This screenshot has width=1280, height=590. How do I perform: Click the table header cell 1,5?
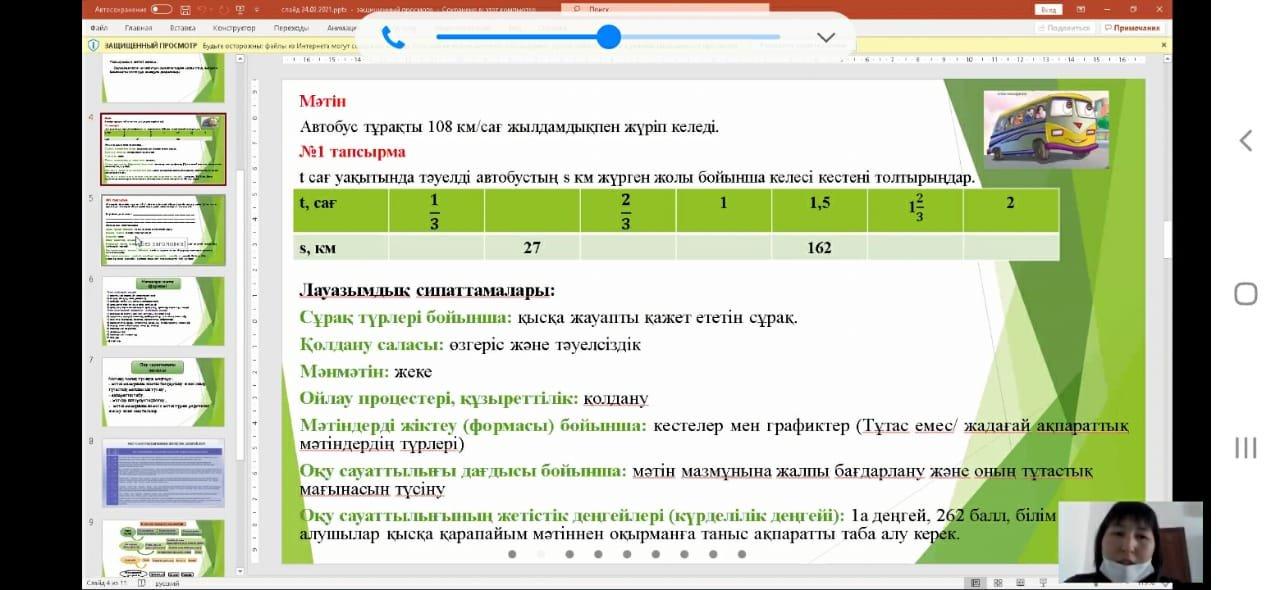tap(819, 211)
